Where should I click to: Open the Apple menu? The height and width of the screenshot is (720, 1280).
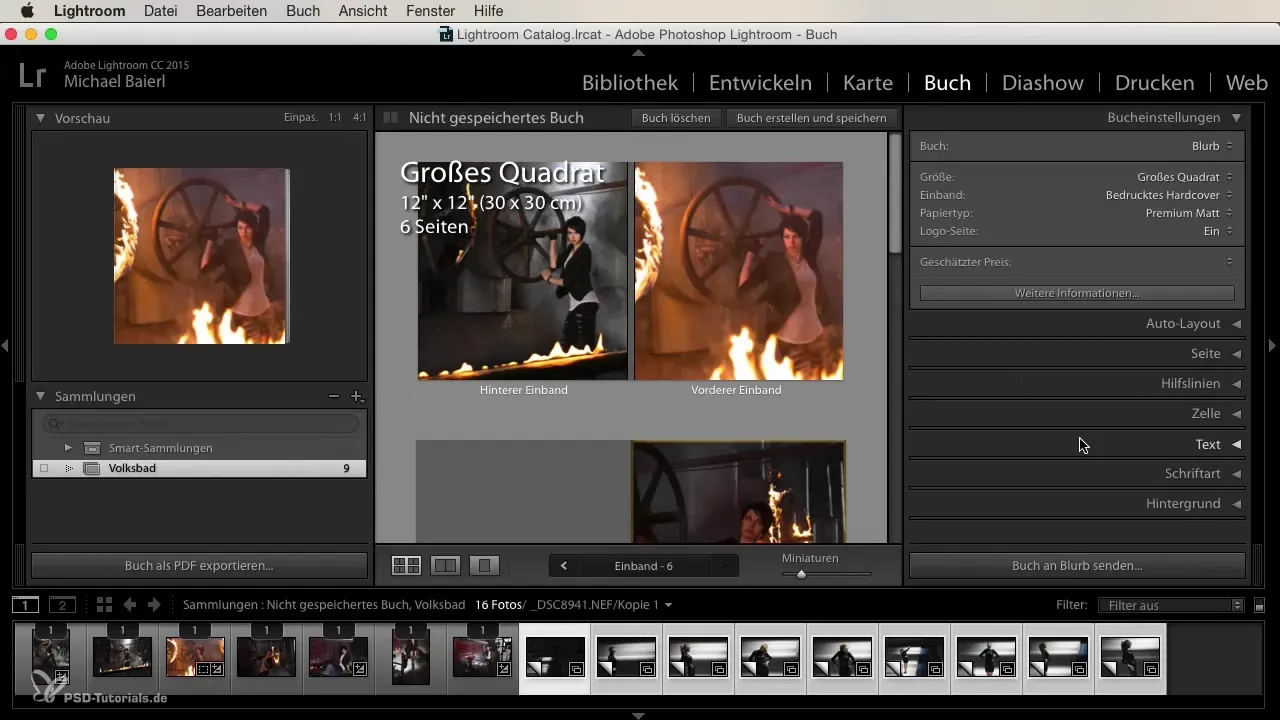[x=27, y=11]
